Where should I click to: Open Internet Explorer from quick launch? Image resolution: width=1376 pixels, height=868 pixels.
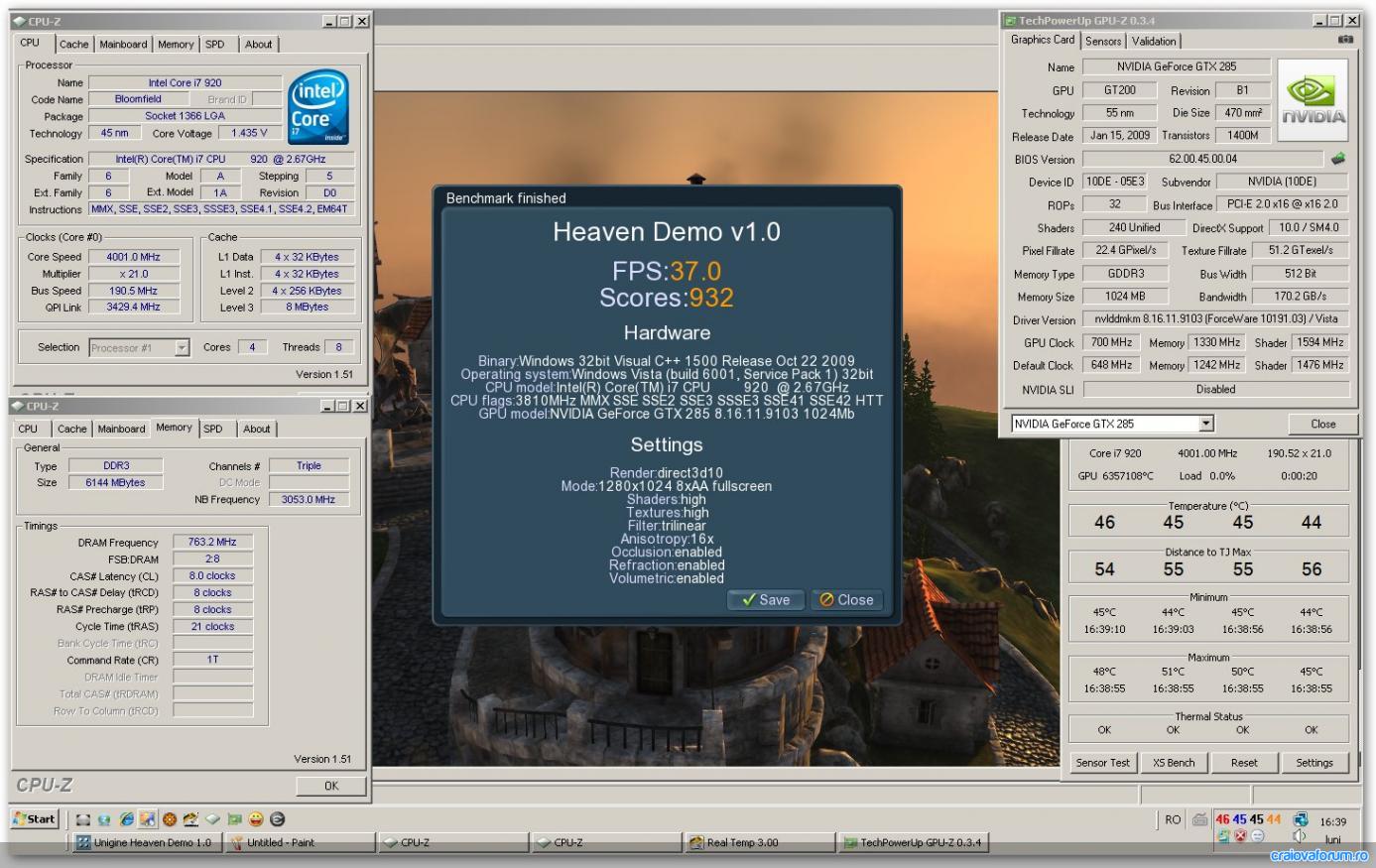pos(126,819)
